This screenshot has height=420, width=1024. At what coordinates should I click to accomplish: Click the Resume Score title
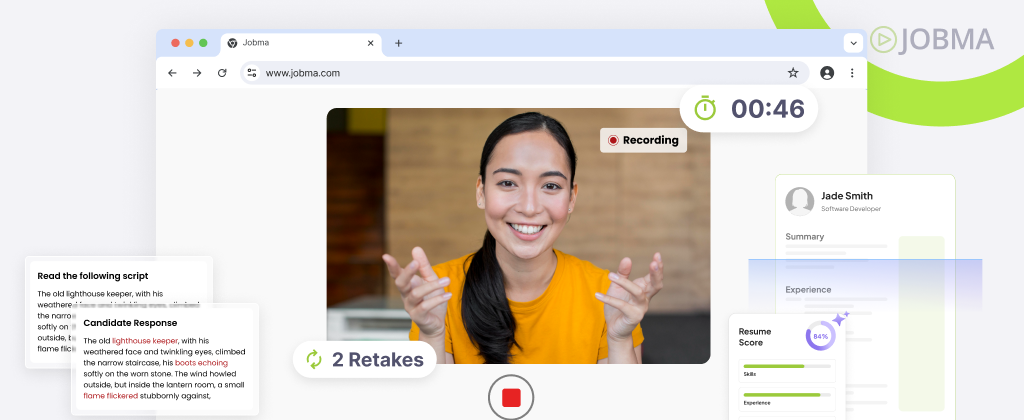pyautogui.click(x=755, y=337)
